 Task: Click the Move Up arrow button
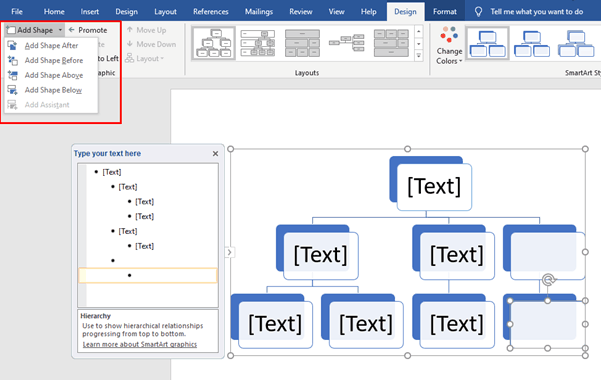click(x=146, y=30)
